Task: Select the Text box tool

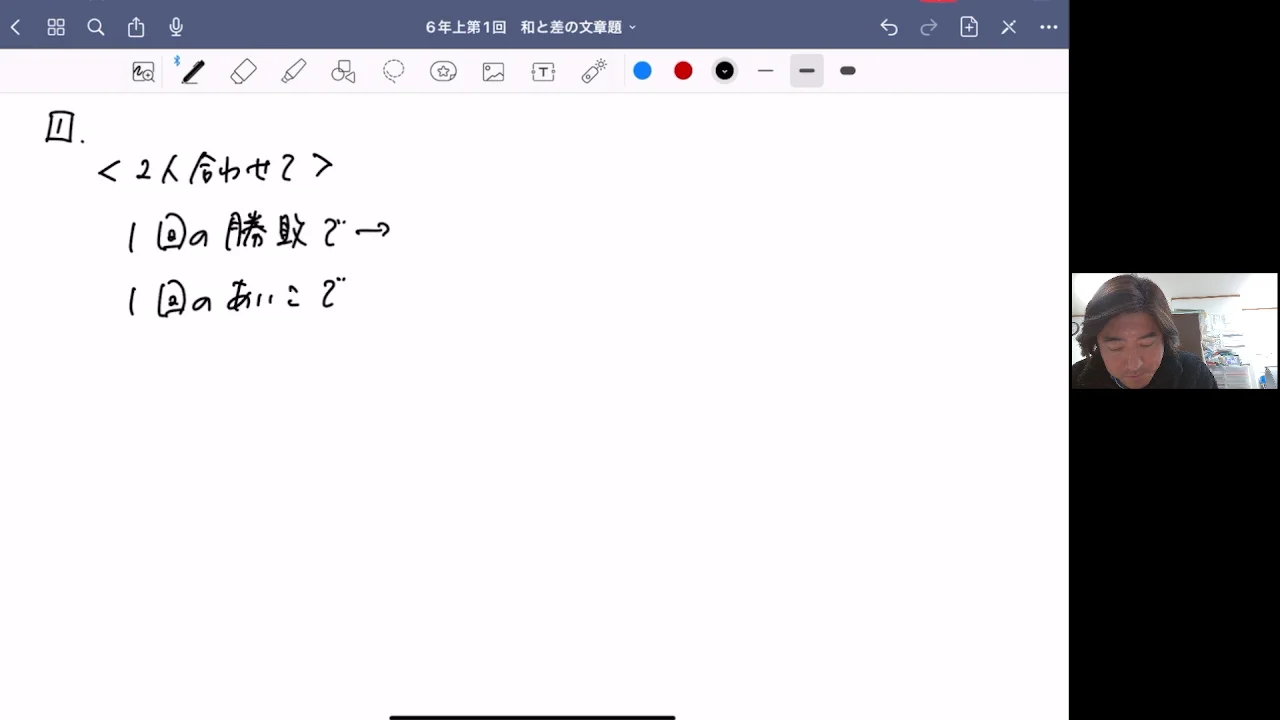Action: tap(543, 71)
